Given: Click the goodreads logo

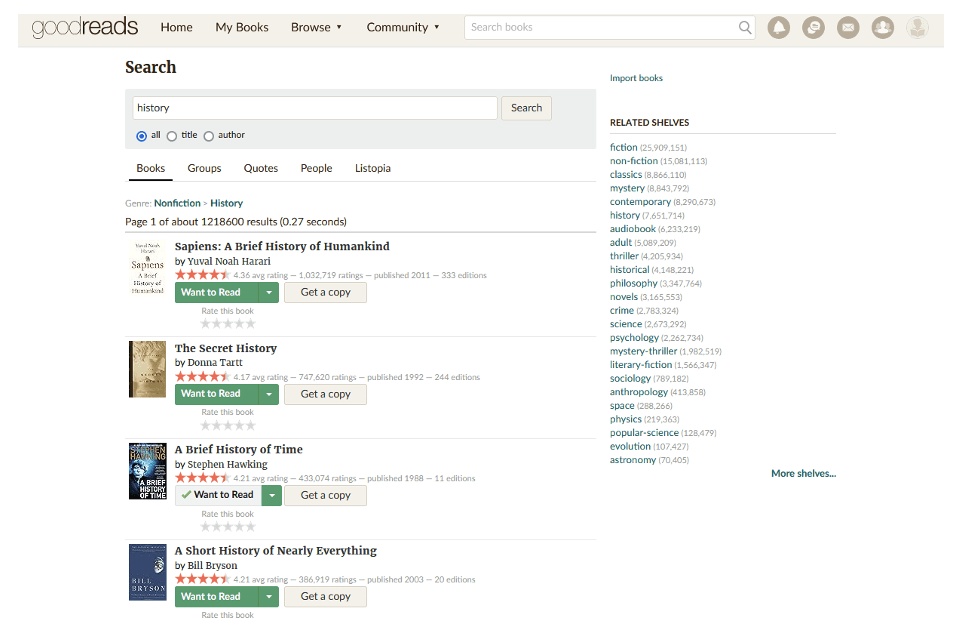Looking at the screenshot, I should point(85,27).
